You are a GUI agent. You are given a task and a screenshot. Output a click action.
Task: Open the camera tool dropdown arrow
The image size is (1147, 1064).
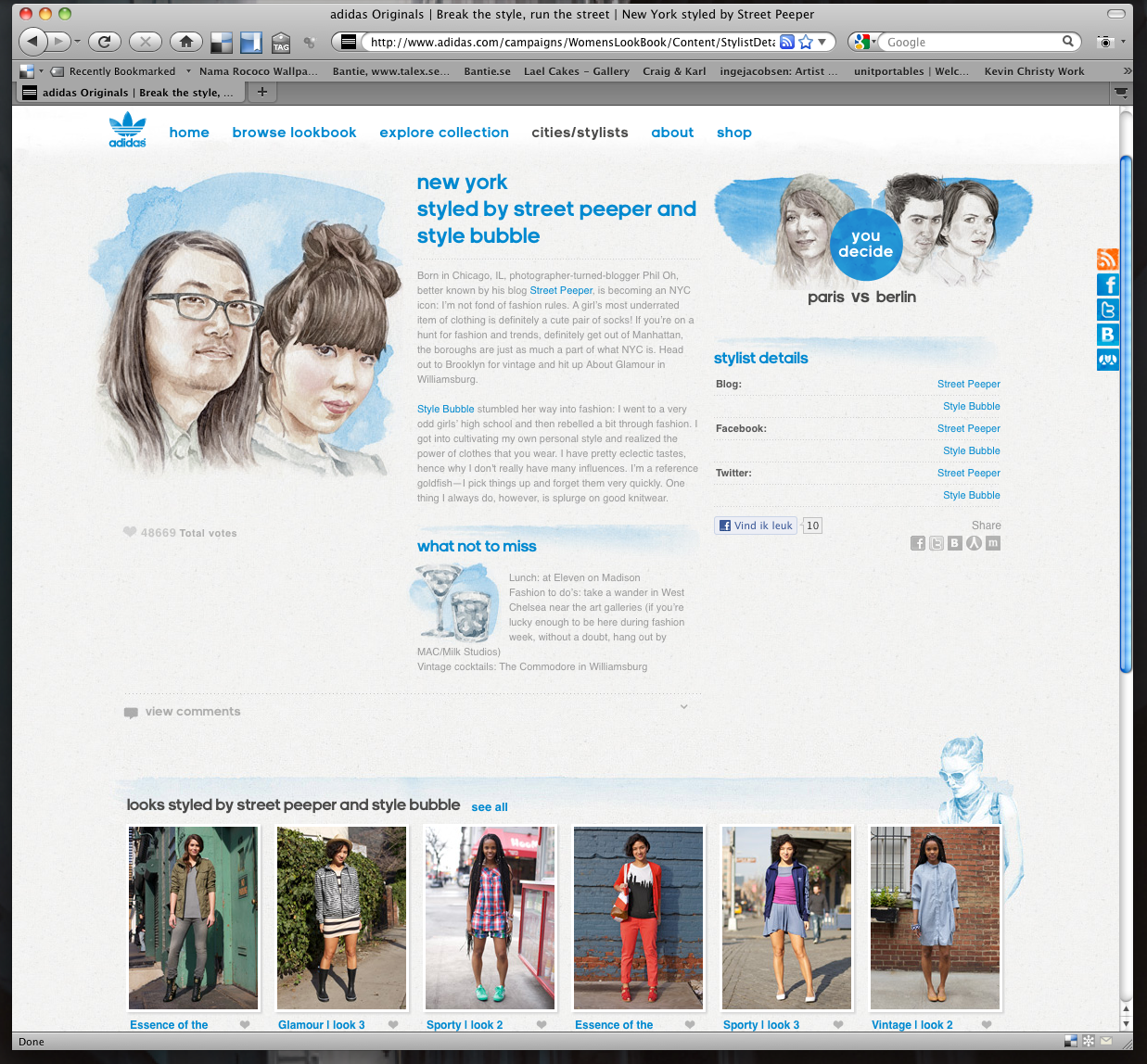tap(1123, 42)
